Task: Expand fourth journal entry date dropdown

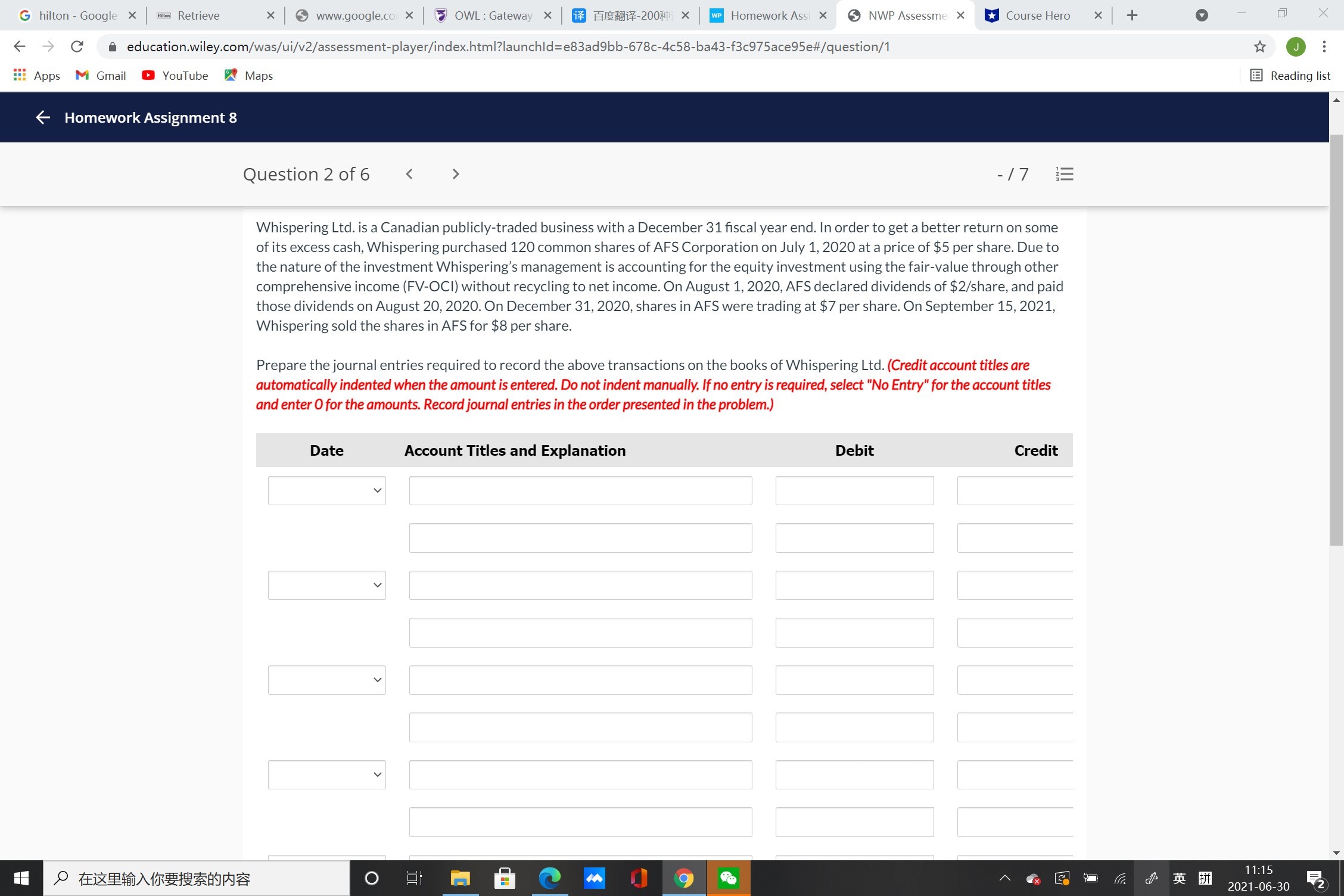Action: click(x=326, y=774)
